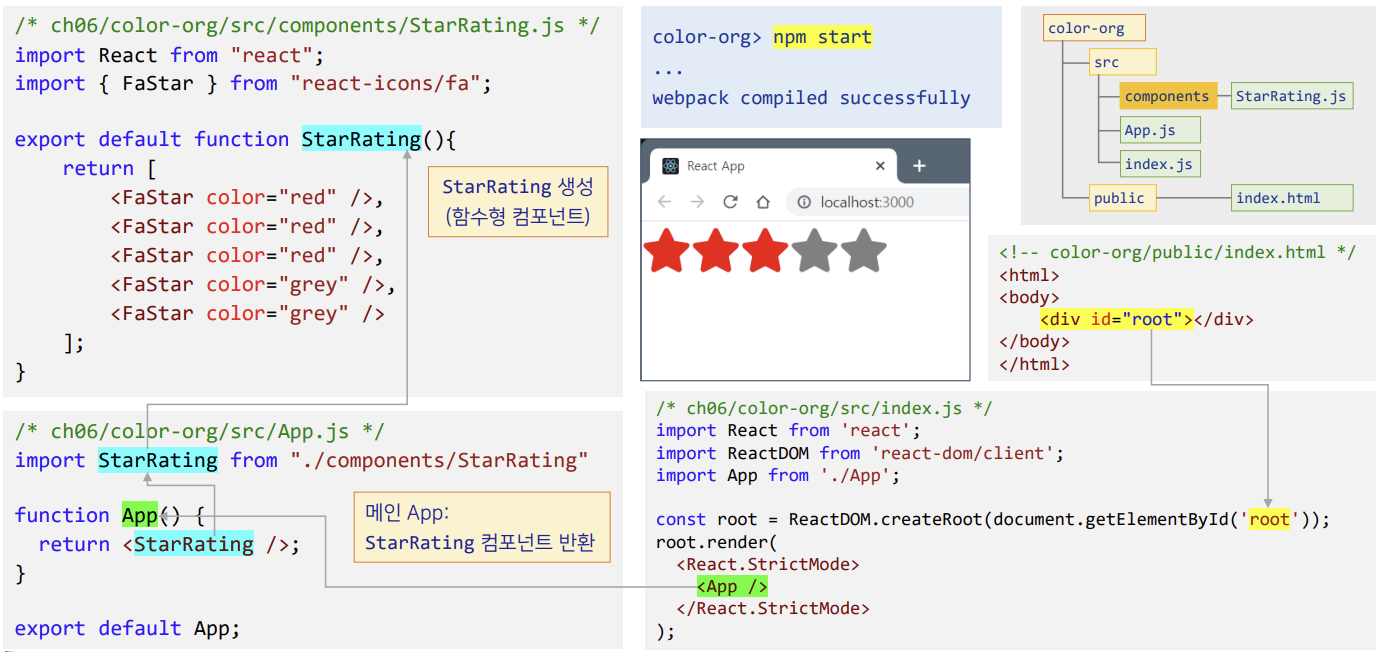Select the components folder node
This screenshot has width=1382, height=652.
click(1167, 96)
